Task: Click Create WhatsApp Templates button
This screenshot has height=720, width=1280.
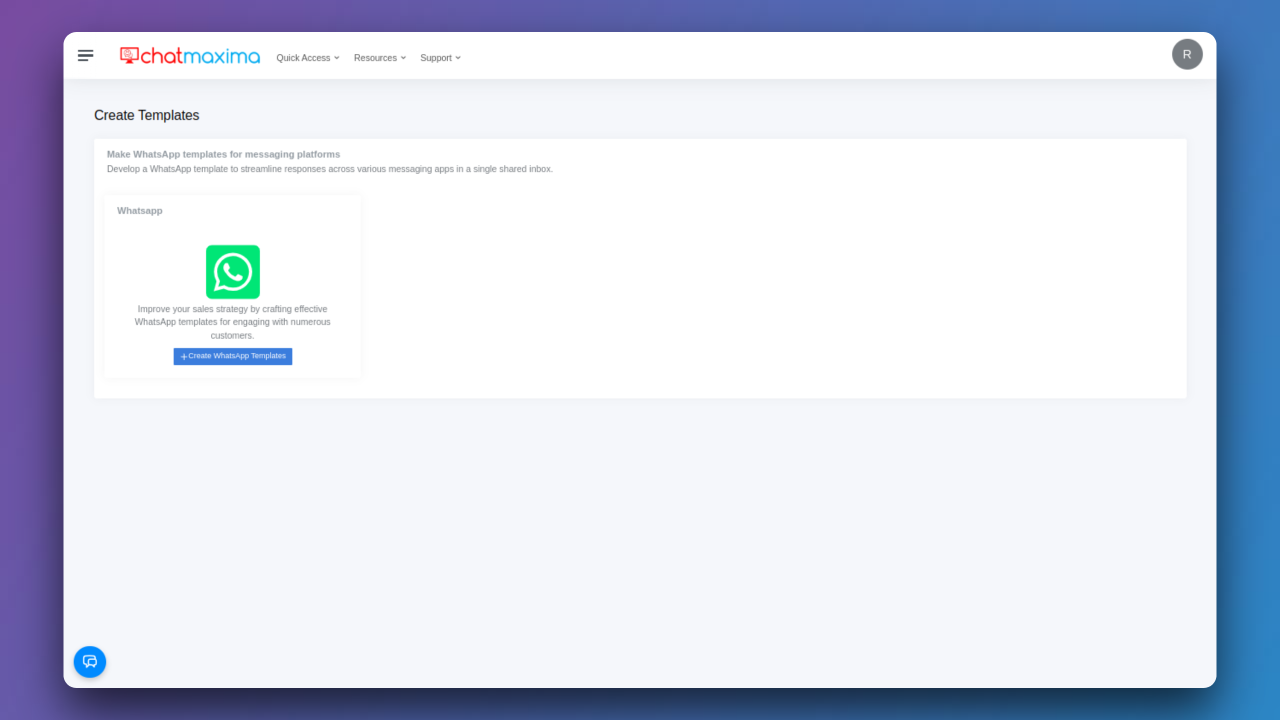Action: click(233, 356)
